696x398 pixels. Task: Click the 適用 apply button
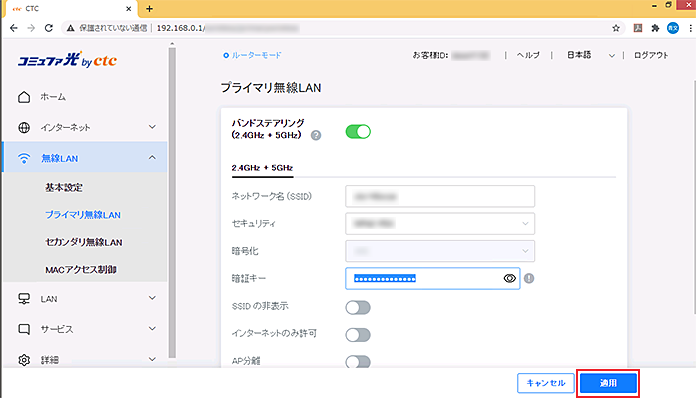(x=608, y=383)
